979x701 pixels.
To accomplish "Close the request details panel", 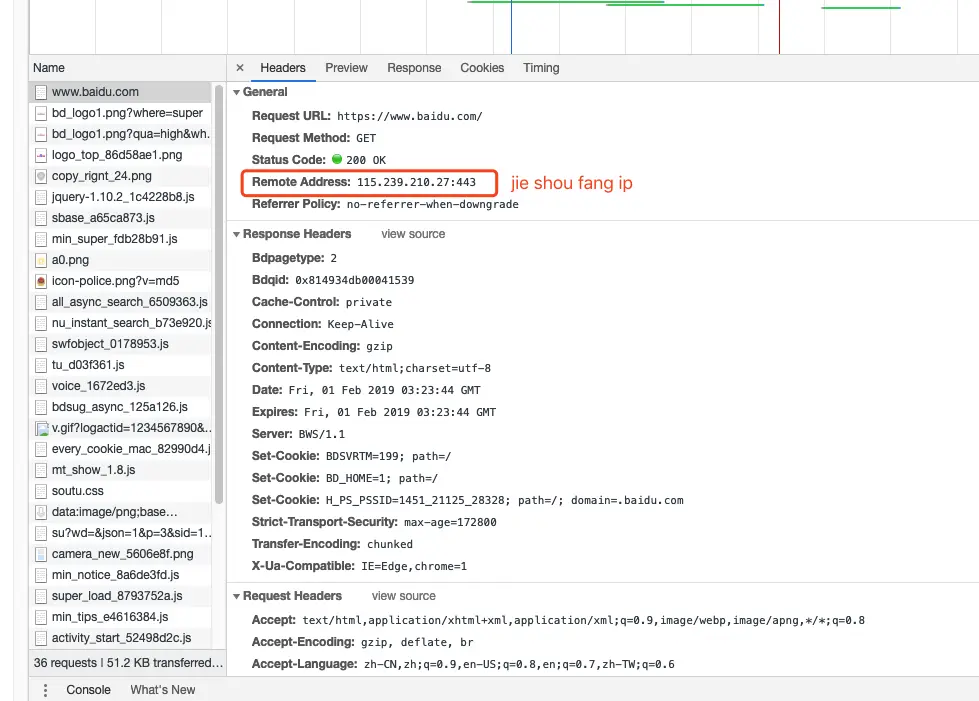I will [240, 68].
